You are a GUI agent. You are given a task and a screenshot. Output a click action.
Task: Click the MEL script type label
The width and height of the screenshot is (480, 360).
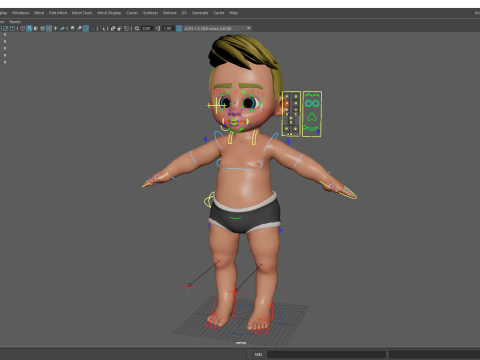(258, 354)
